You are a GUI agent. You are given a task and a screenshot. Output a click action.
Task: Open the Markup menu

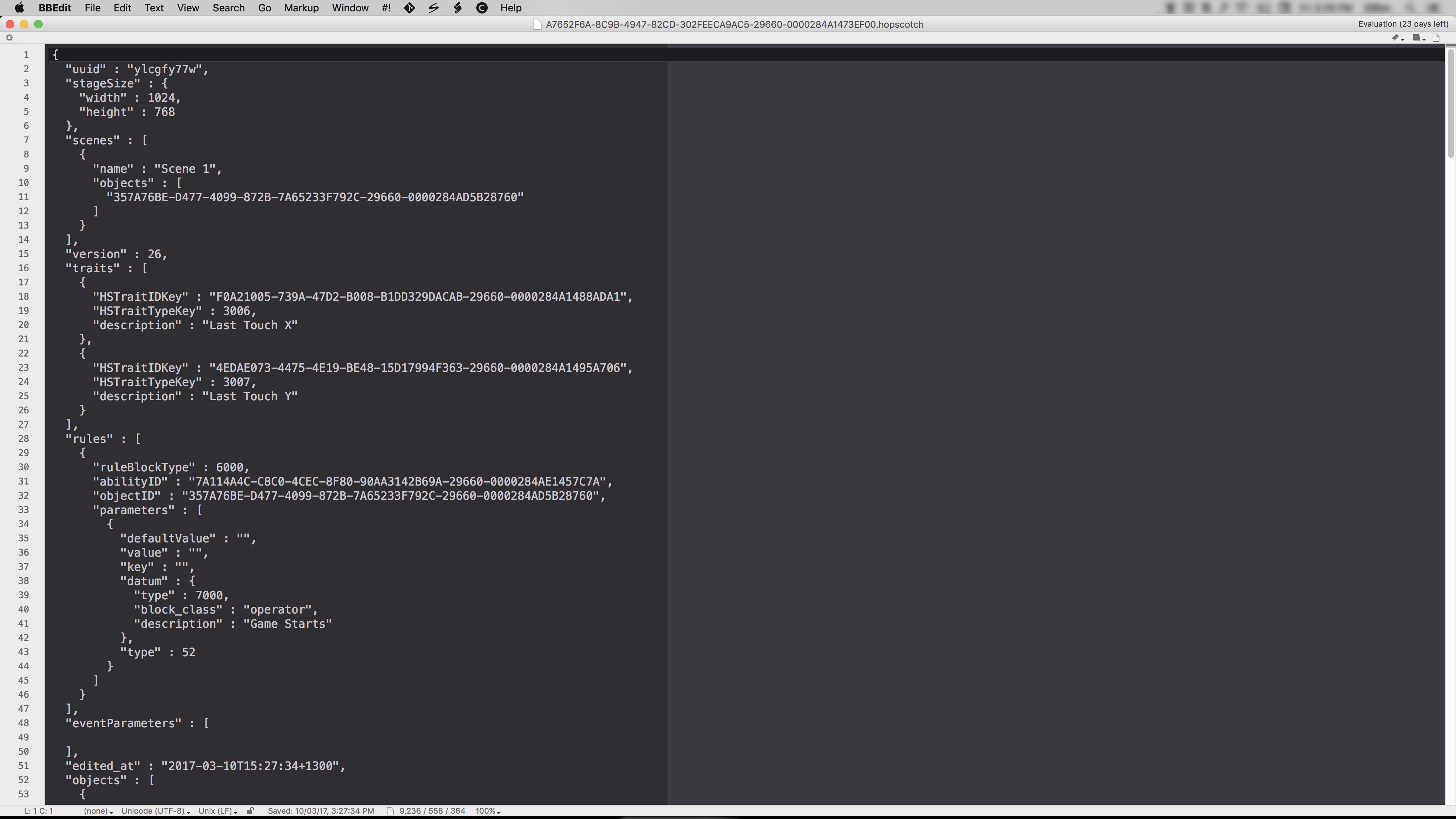tap(301, 8)
